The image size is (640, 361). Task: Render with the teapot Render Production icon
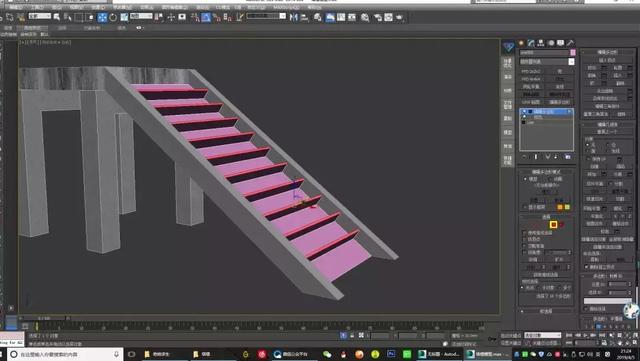pos(399,17)
